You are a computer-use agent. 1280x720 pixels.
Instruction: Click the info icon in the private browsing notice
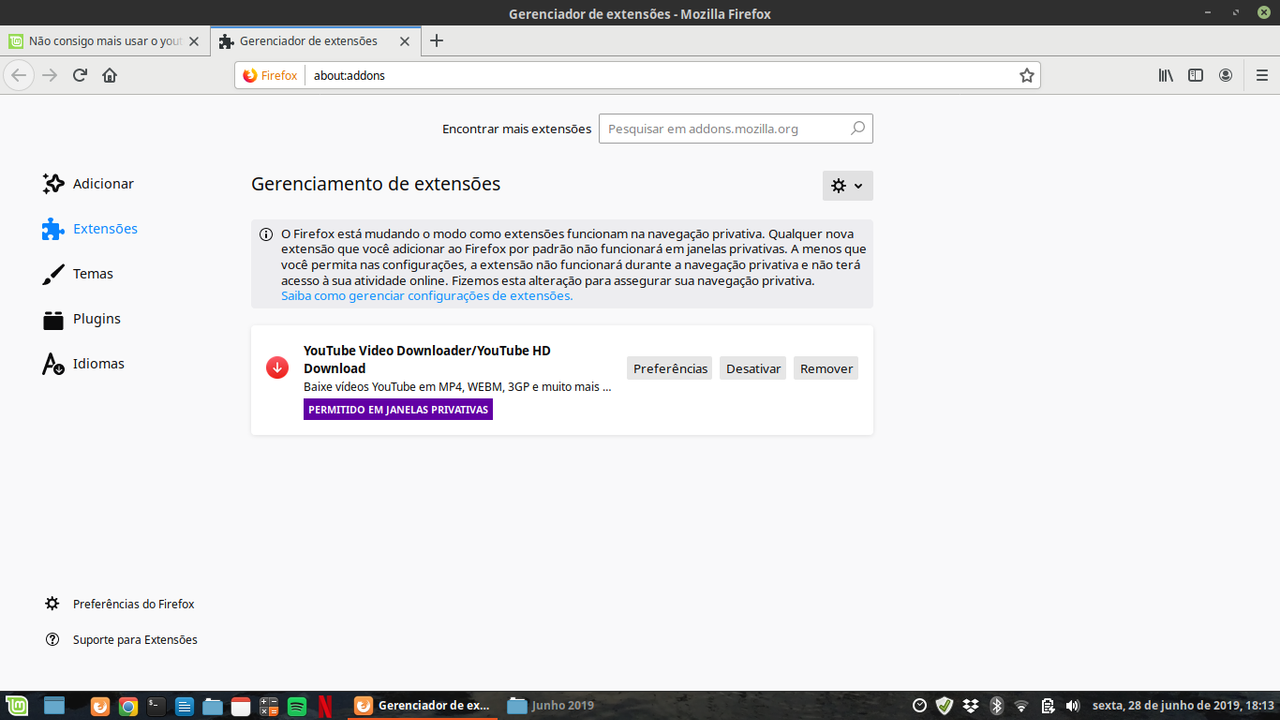[x=266, y=235]
